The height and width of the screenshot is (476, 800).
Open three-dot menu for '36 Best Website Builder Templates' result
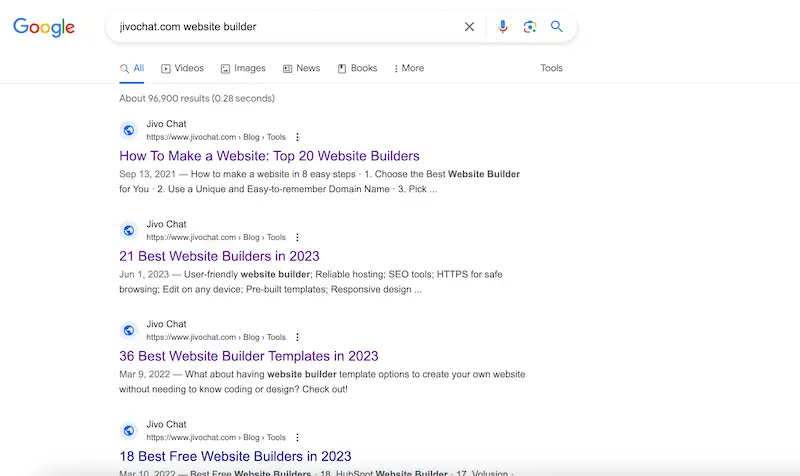(297, 337)
